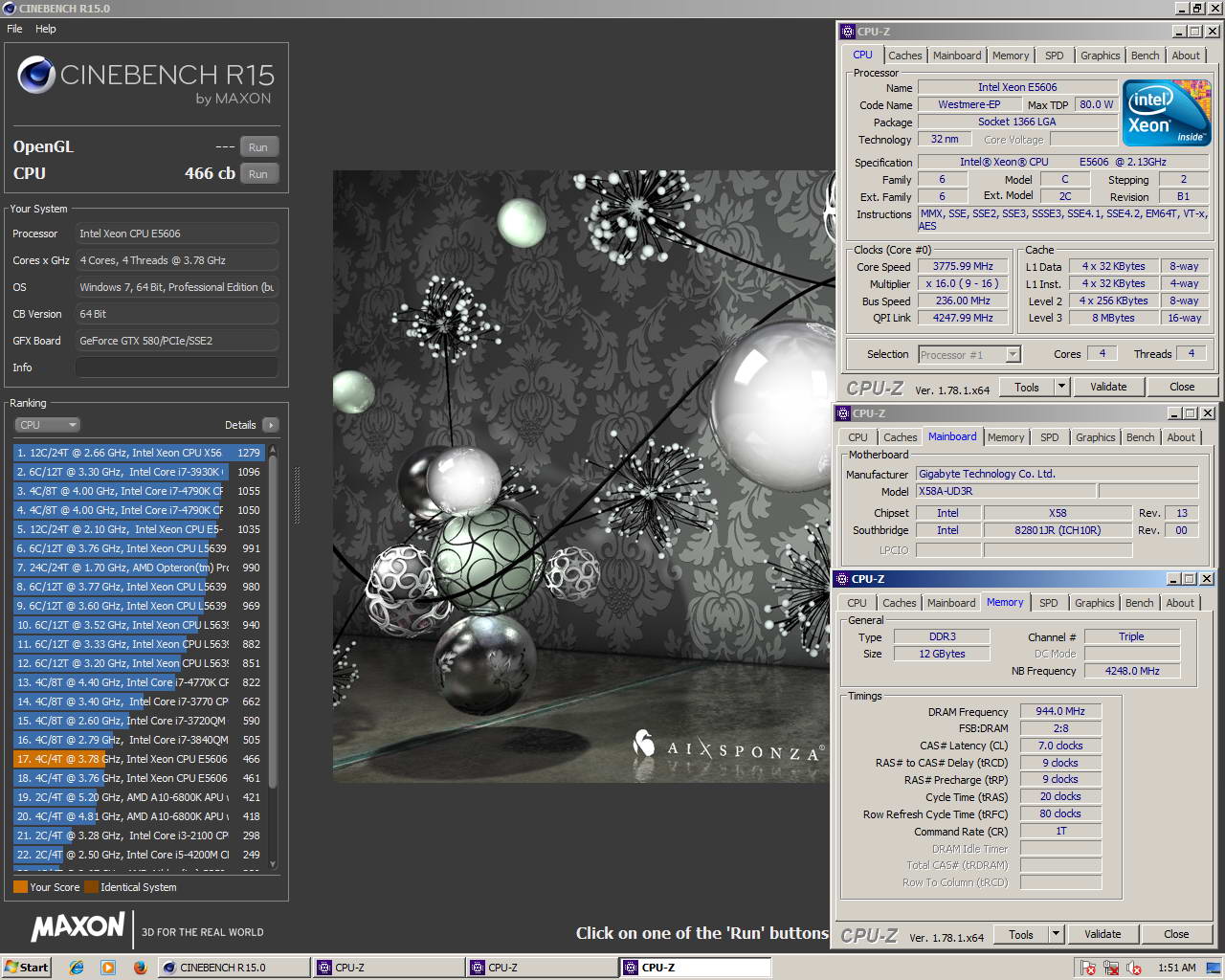Click the empty Info field in Cinebench

pyautogui.click(x=177, y=367)
